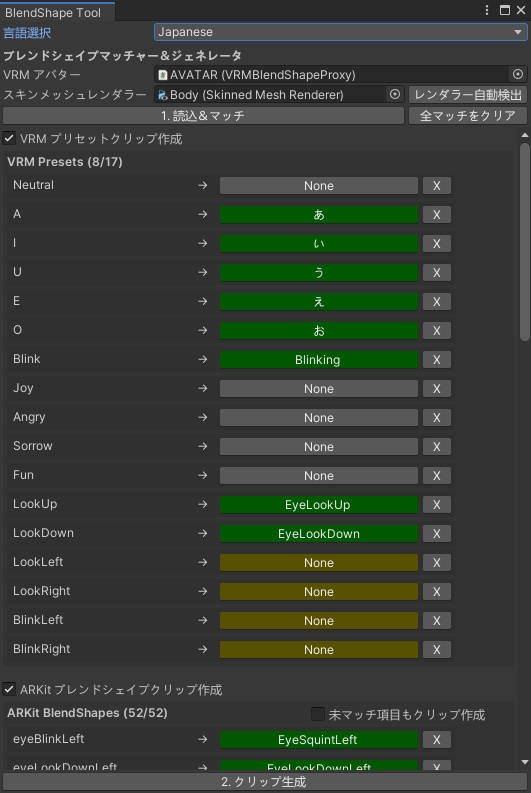
Task: Open the E selector showing え
Action: (319, 301)
